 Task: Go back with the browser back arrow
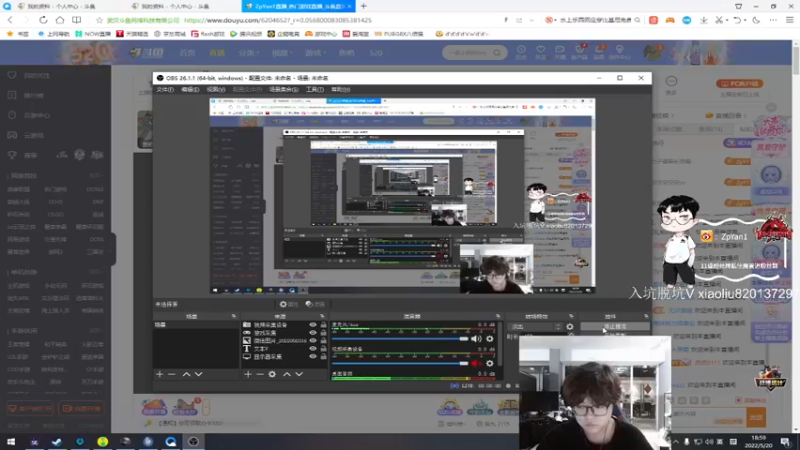coord(10,20)
